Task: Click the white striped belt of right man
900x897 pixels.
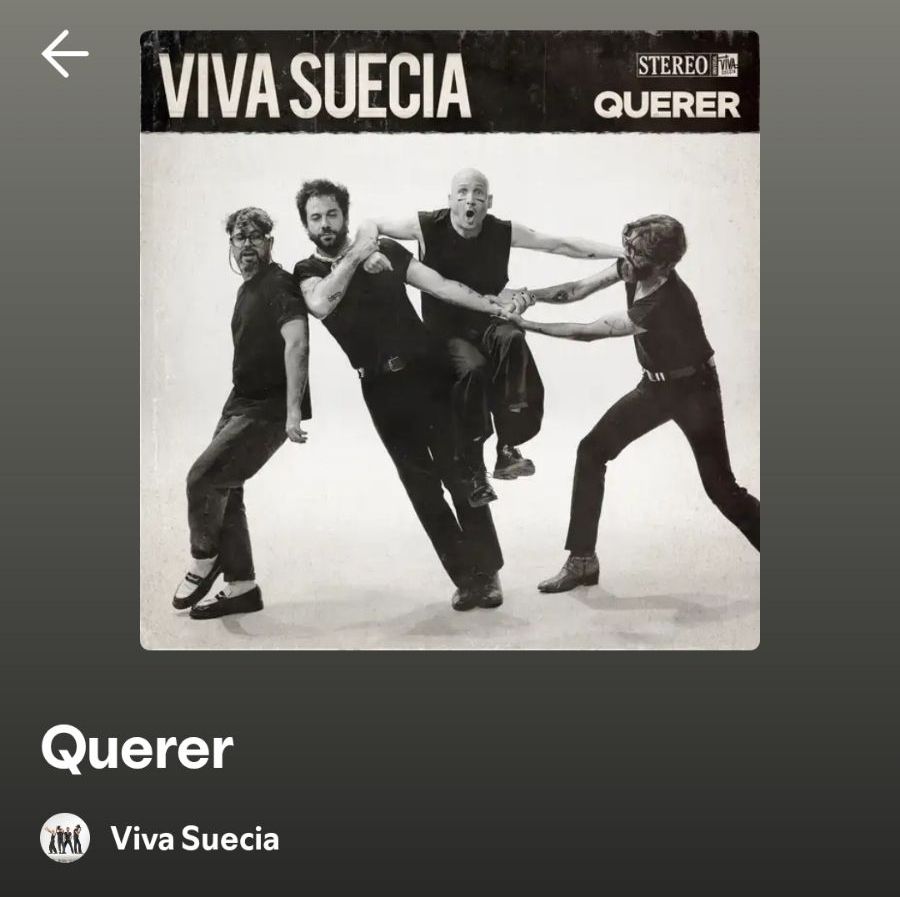Action: [x=654, y=375]
